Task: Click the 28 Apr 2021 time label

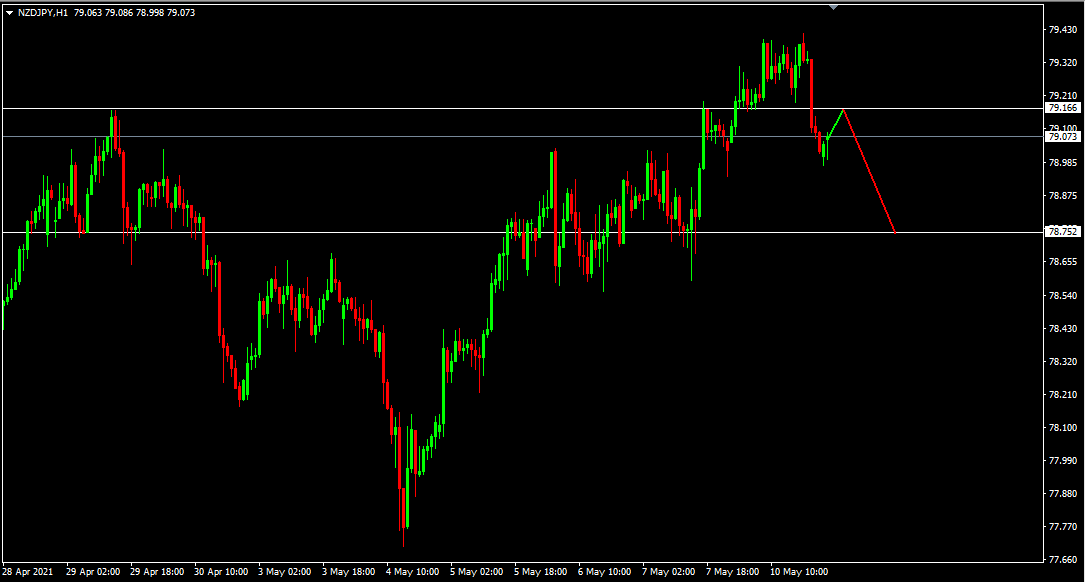Action: 26,572
